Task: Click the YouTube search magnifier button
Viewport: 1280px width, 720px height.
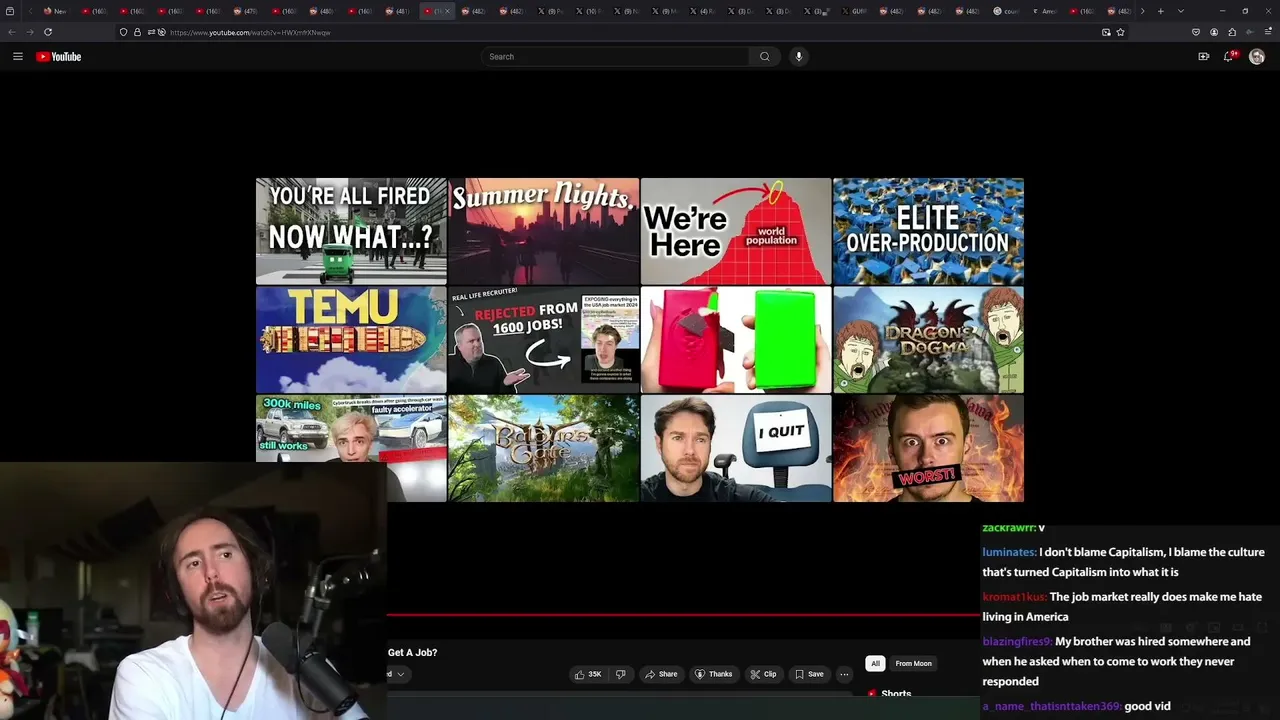Action: click(765, 57)
